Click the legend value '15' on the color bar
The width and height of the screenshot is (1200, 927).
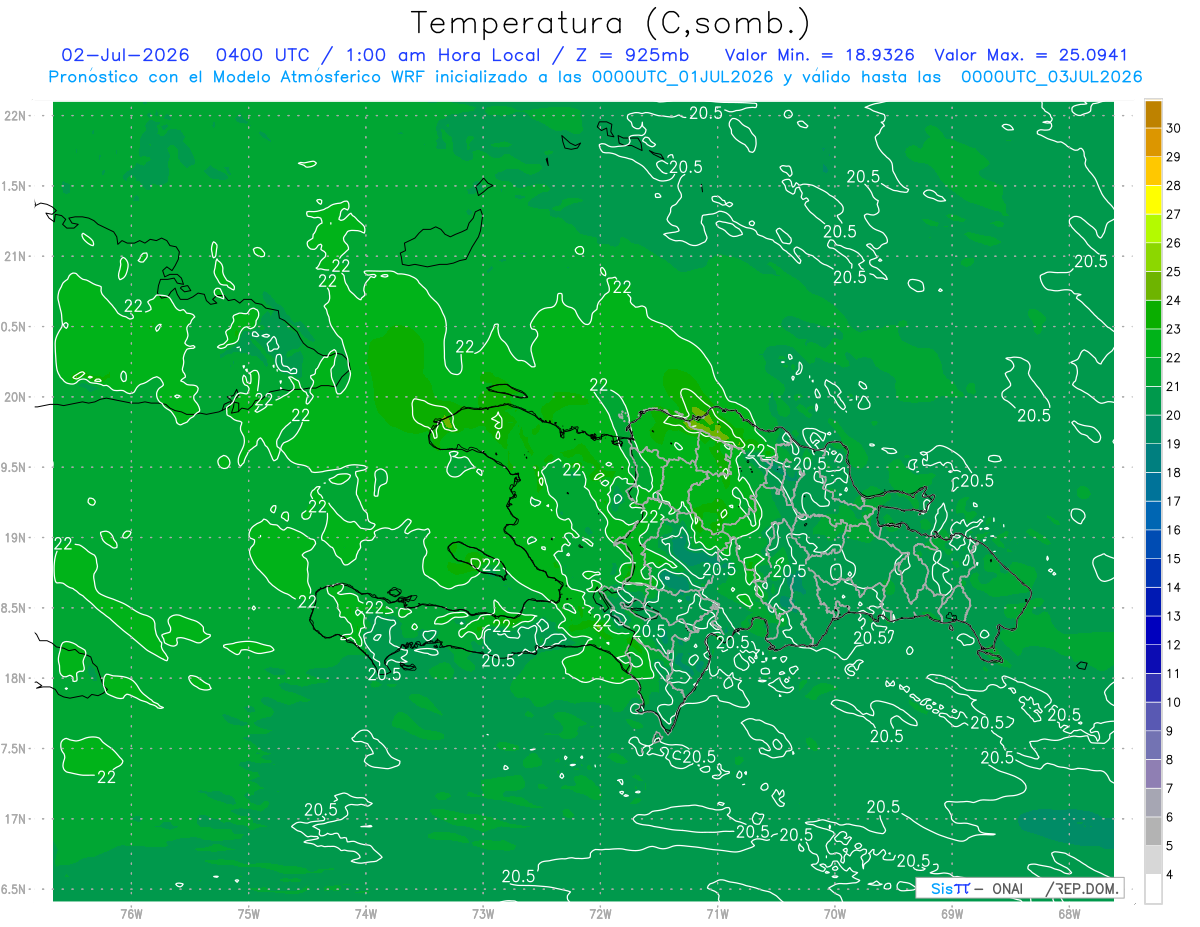1174,559
